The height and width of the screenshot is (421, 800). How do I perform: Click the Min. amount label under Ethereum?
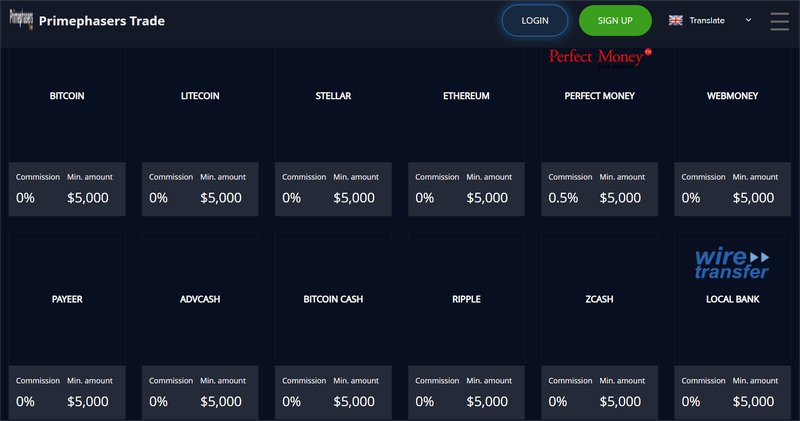point(489,177)
